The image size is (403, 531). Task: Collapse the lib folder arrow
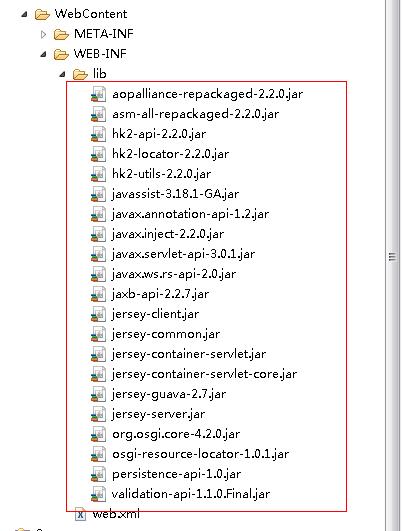click(x=62, y=74)
